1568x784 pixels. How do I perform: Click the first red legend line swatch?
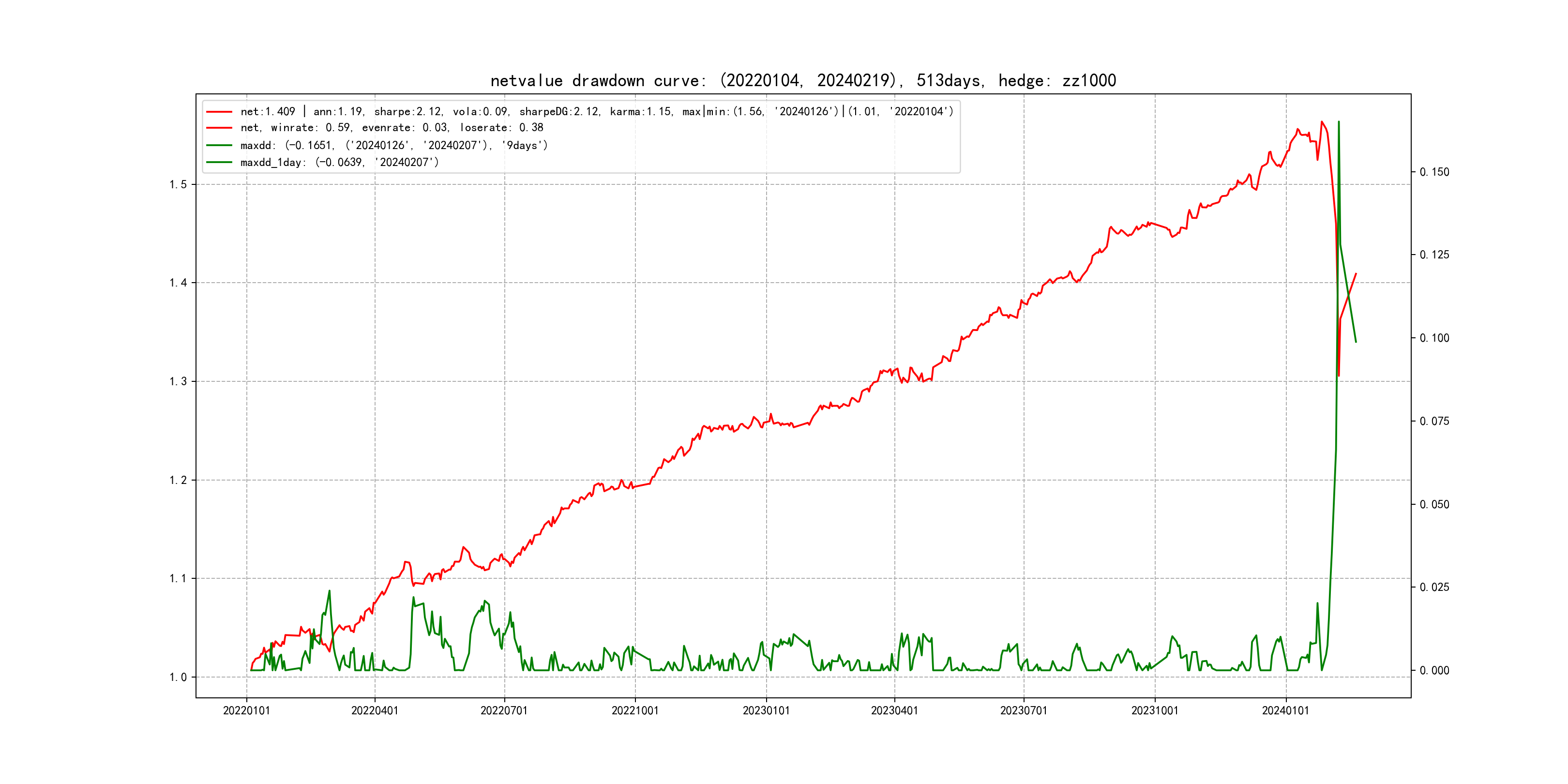coord(219,112)
